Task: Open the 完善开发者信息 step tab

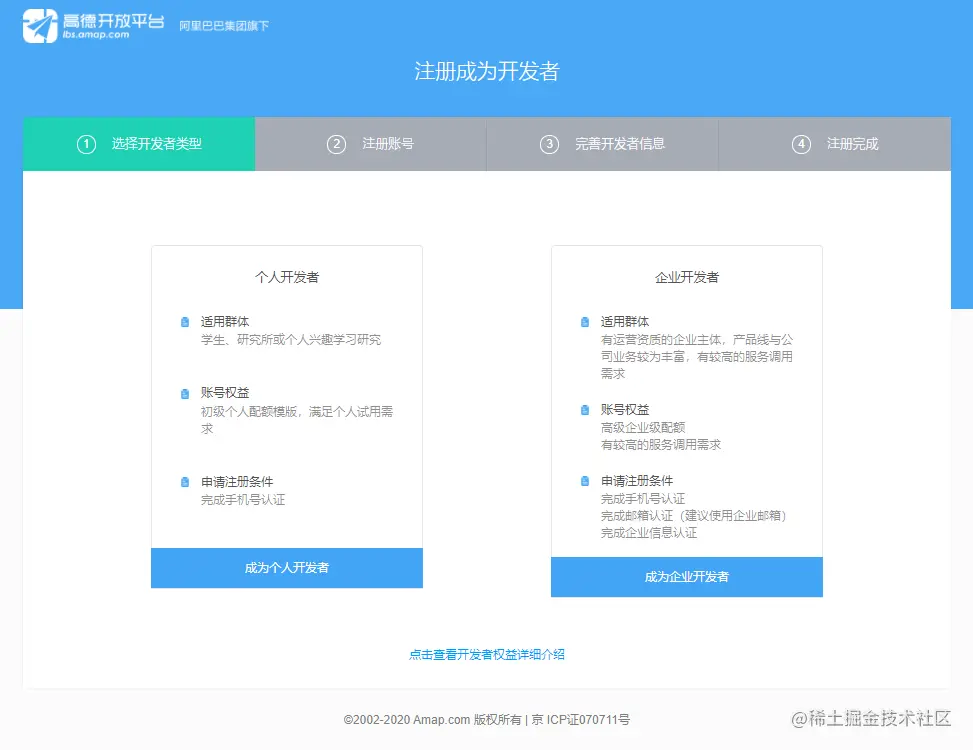Action: [601, 144]
